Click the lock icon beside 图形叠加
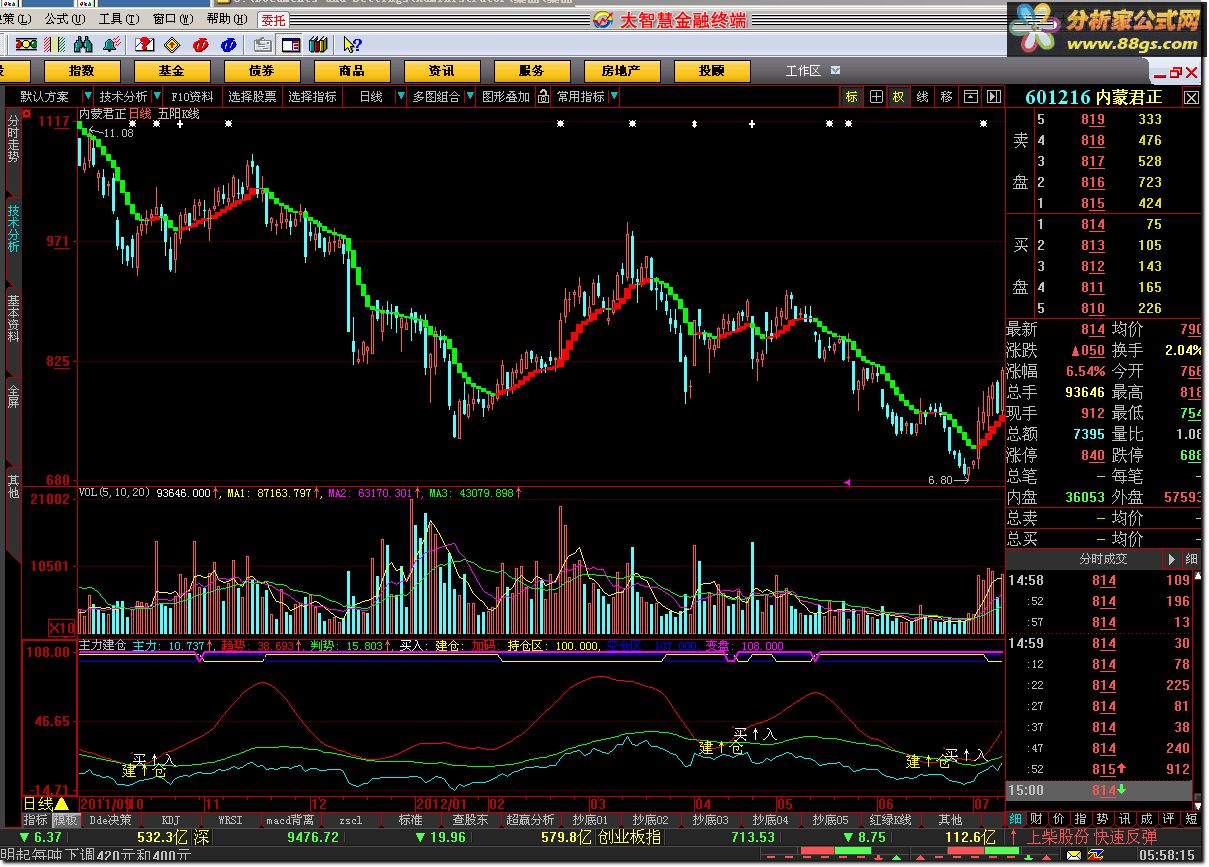 point(543,97)
